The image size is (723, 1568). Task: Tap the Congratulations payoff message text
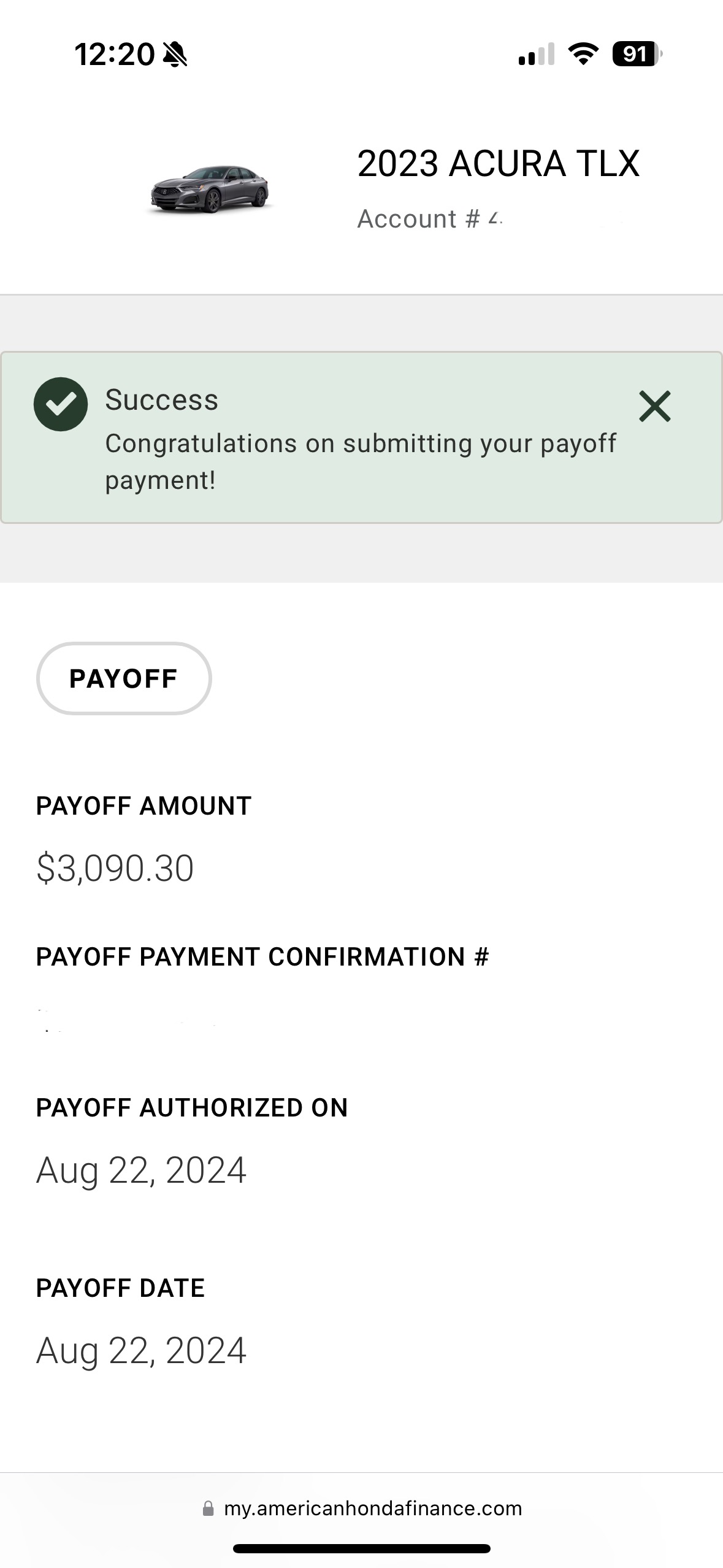pyautogui.click(x=361, y=461)
